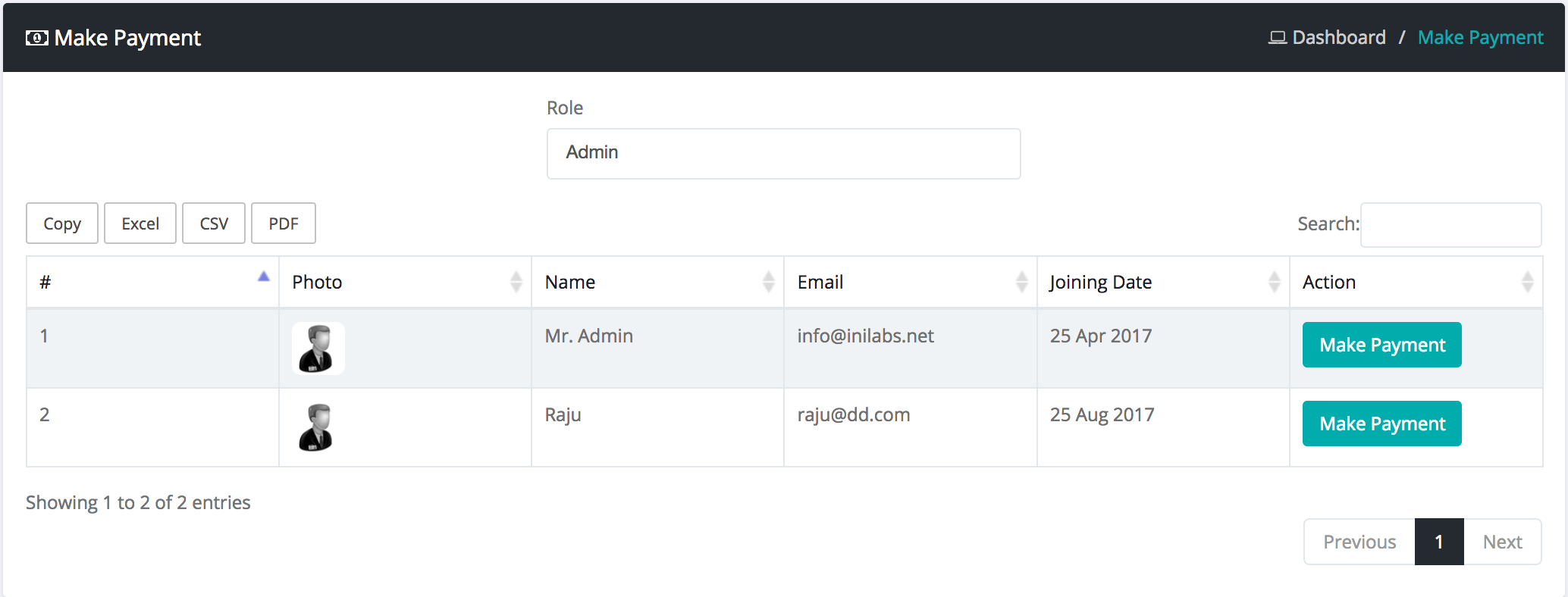Click Mr. Admin's profile photo
The image size is (1568, 597).
click(318, 349)
